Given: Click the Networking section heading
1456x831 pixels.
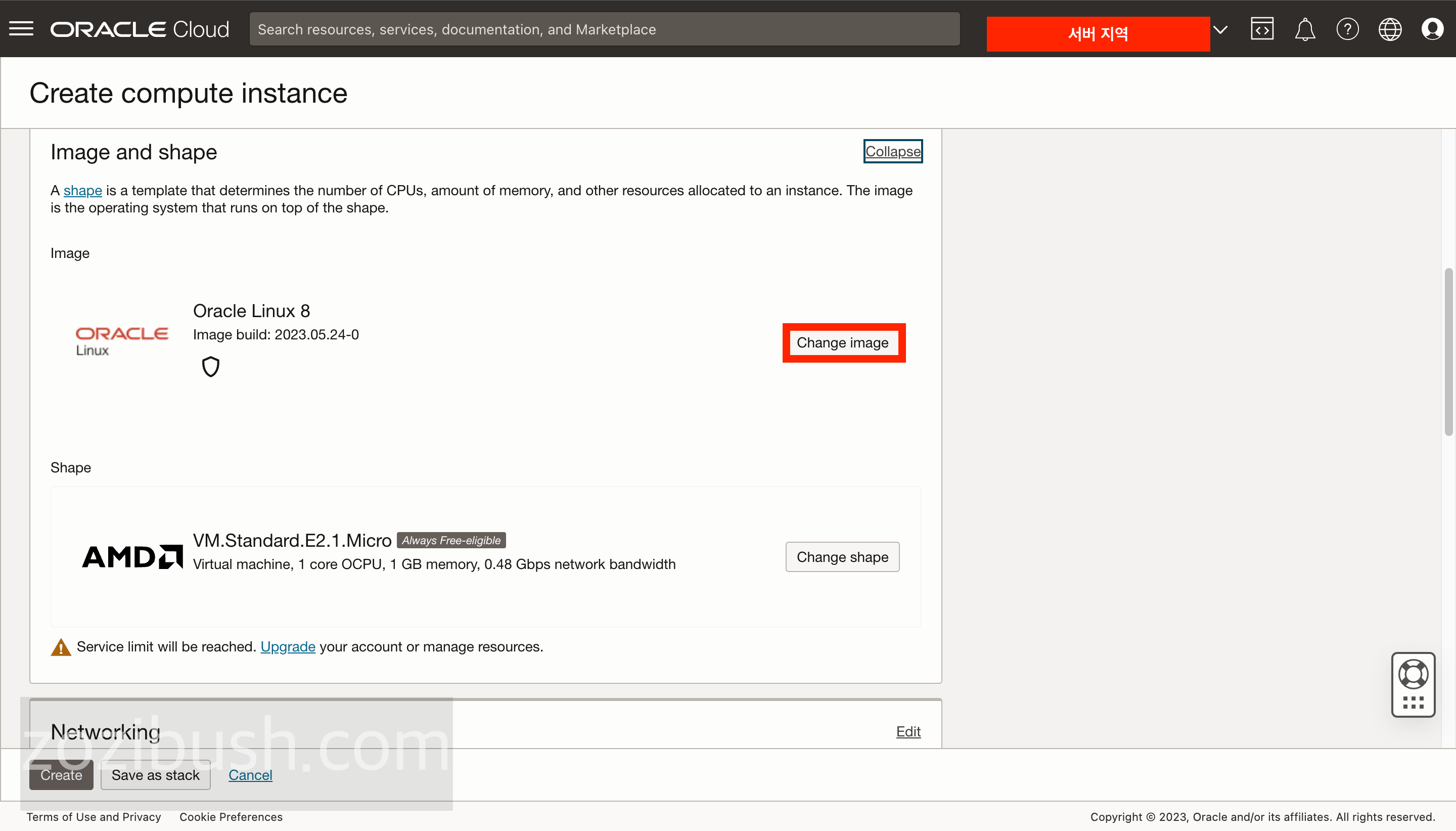Looking at the screenshot, I should pos(106,732).
